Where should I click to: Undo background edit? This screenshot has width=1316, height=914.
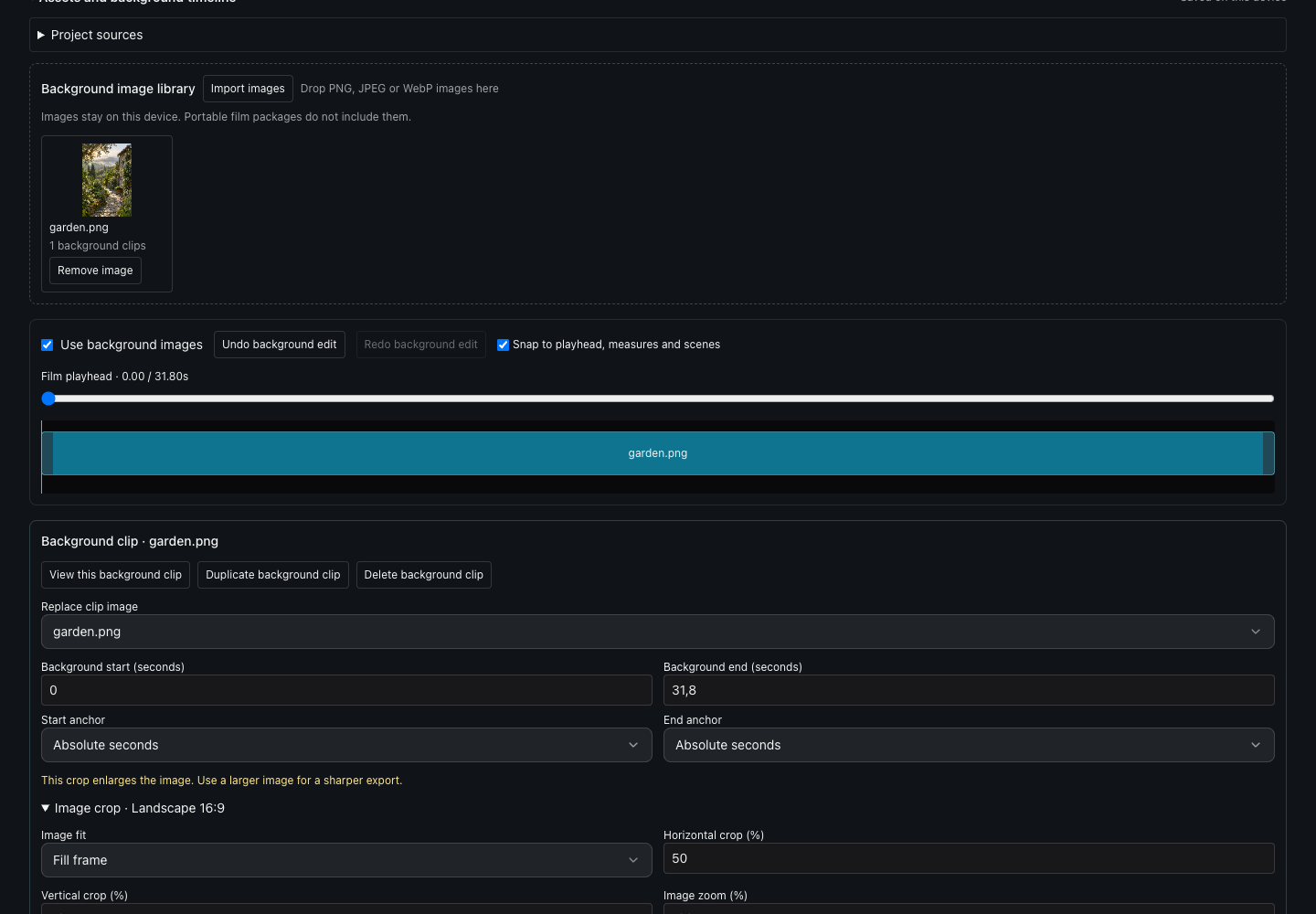tap(280, 345)
